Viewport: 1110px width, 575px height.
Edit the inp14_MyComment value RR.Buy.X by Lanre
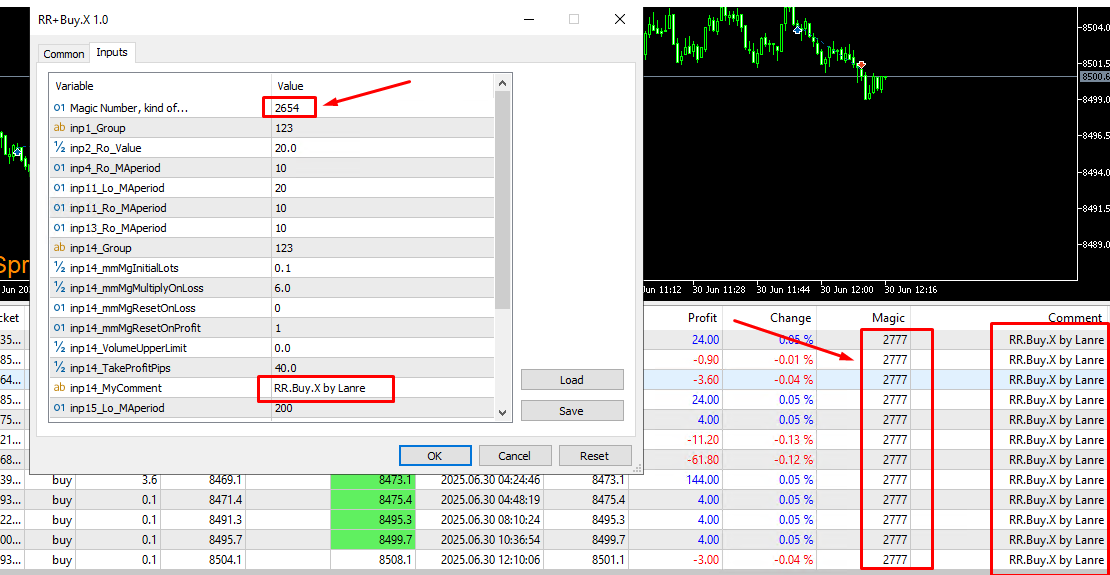(382, 388)
